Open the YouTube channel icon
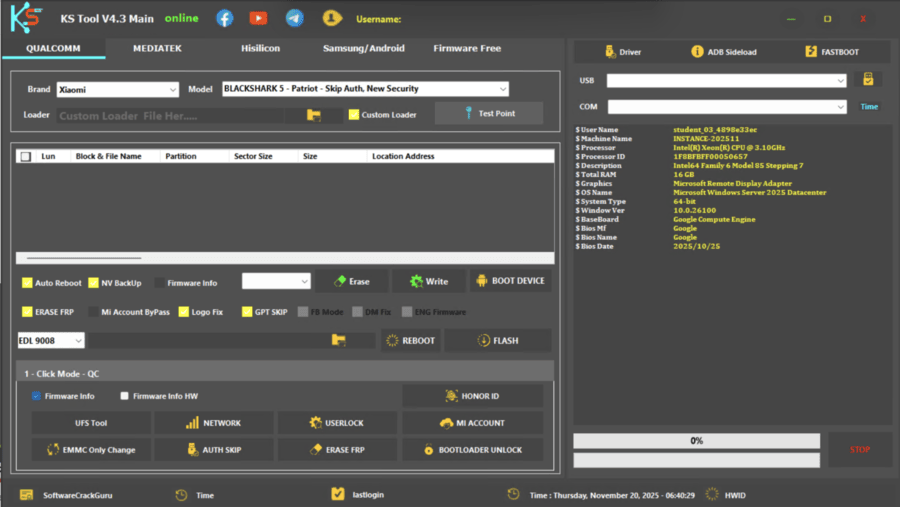 (x=258, y=18)
